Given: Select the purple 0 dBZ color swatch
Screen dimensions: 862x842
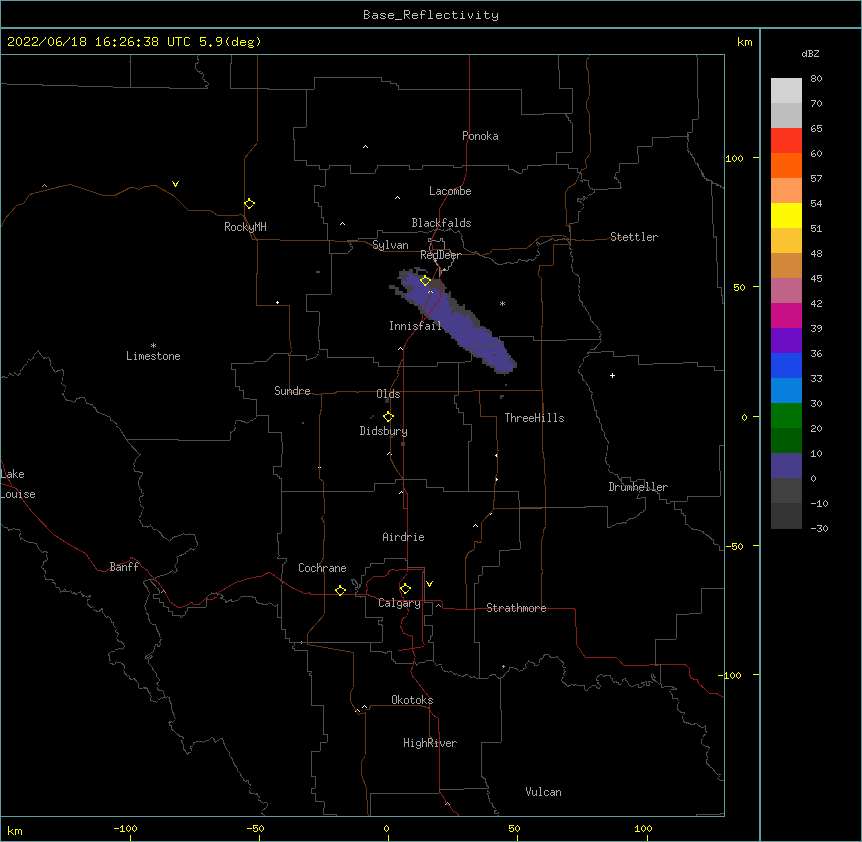Looking at the screenshot, I should pyautogui.click(x=786, y=466).
